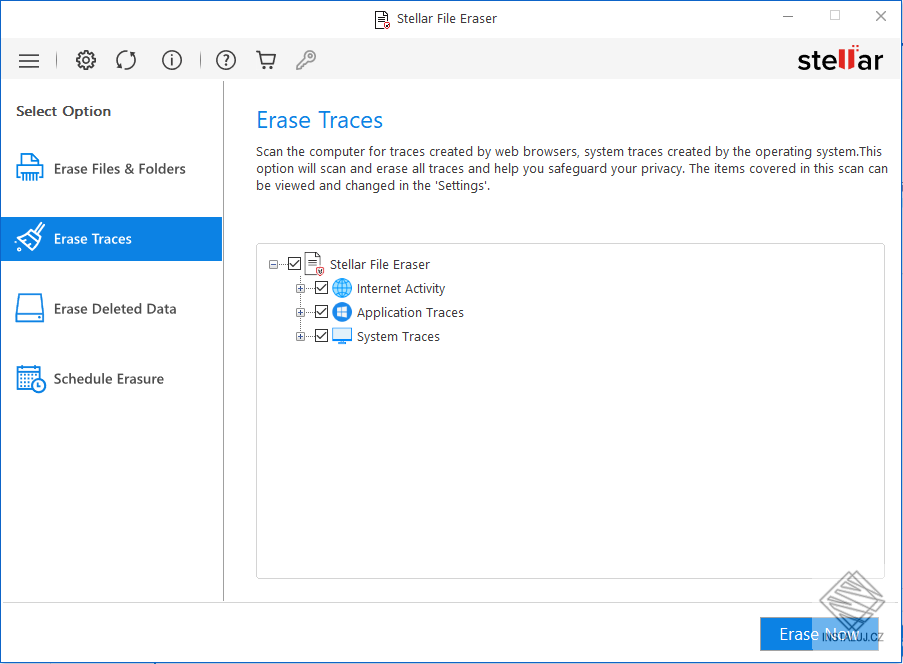Select the Erase Traces option label
The width and height of the screenshot is (903, 664).
93,239
